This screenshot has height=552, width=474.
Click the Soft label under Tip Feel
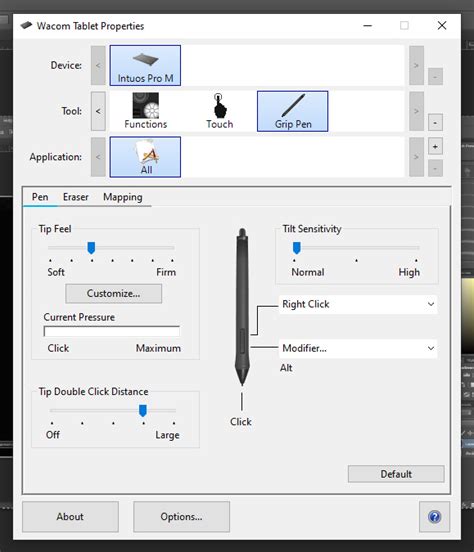(56, 272)
